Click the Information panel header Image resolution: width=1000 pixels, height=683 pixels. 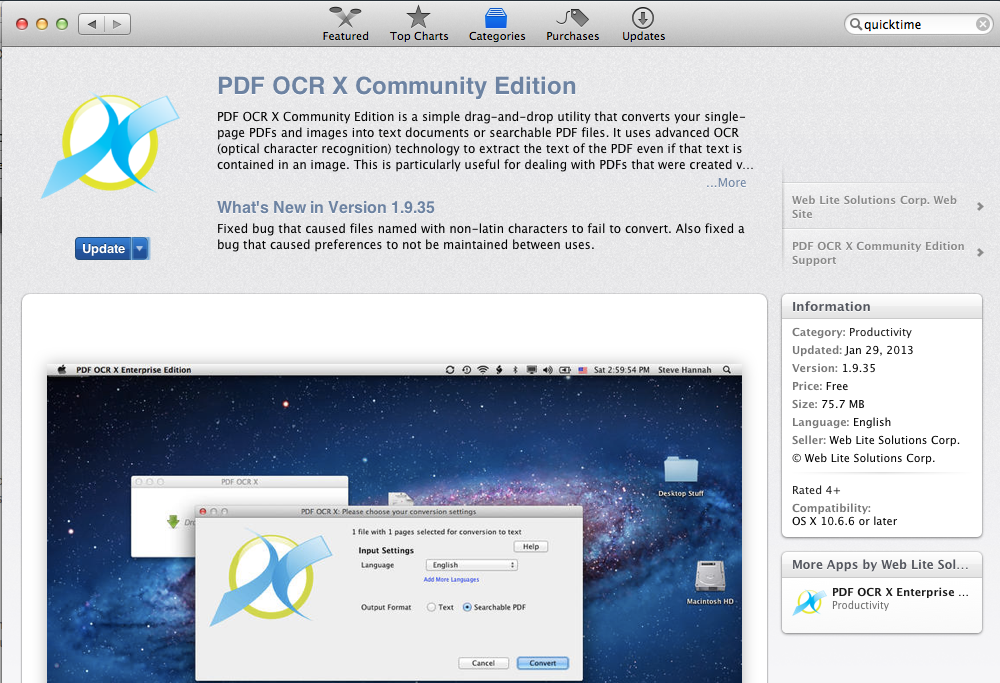pyautogui.click(x=881, y=307)
